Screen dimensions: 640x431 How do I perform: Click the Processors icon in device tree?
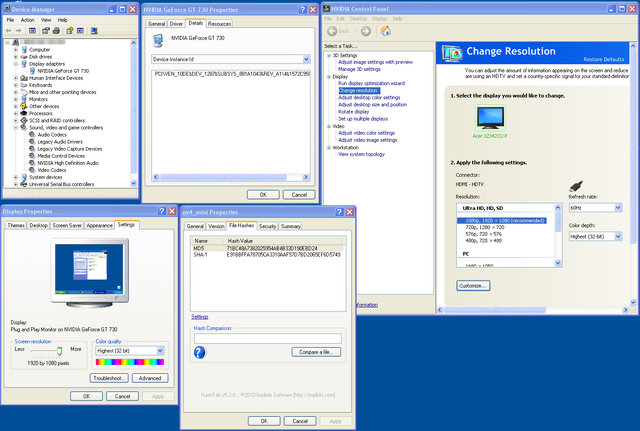[24, 113]
